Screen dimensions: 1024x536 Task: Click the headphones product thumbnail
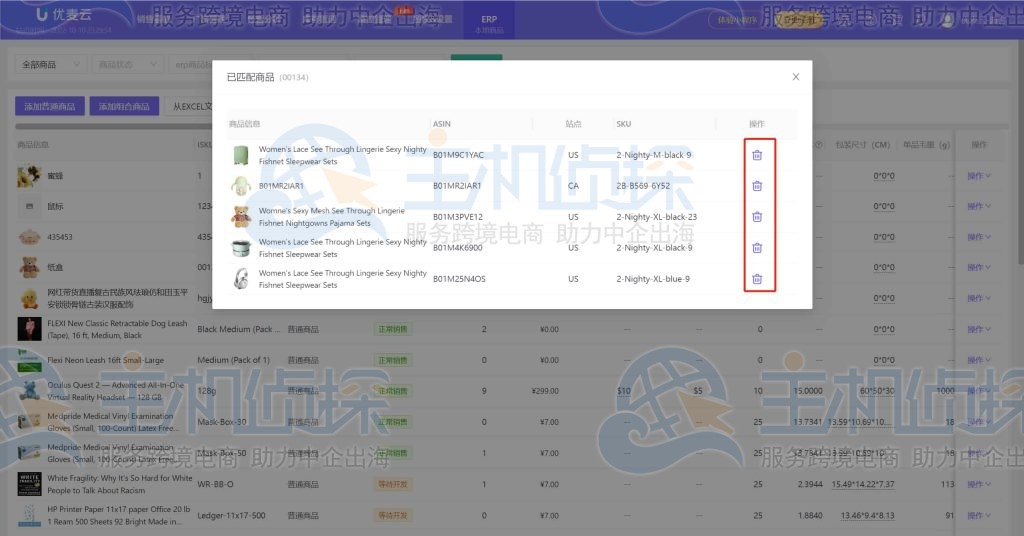(x=240, y=279)
